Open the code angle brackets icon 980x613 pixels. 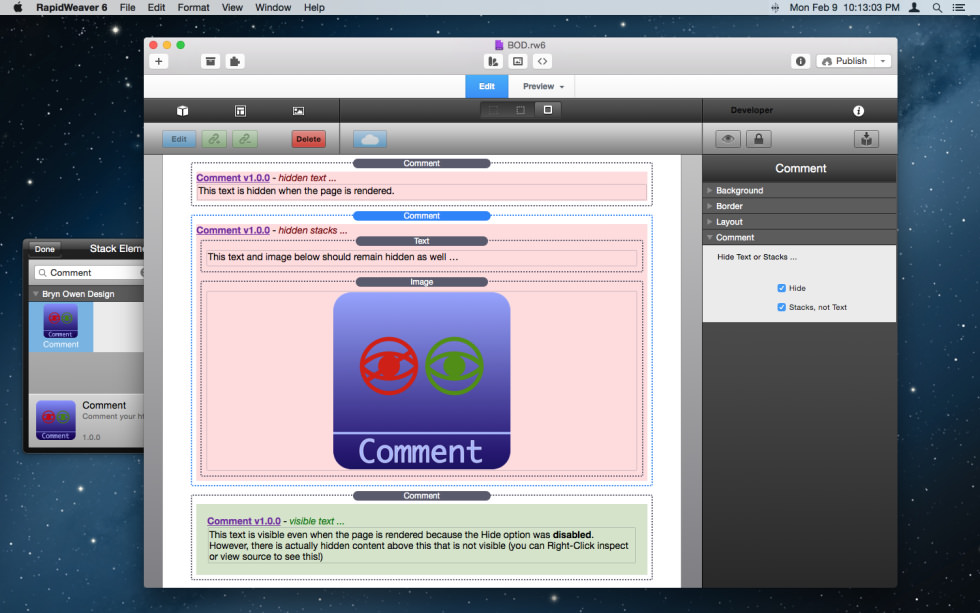click(x=542, y=61)
